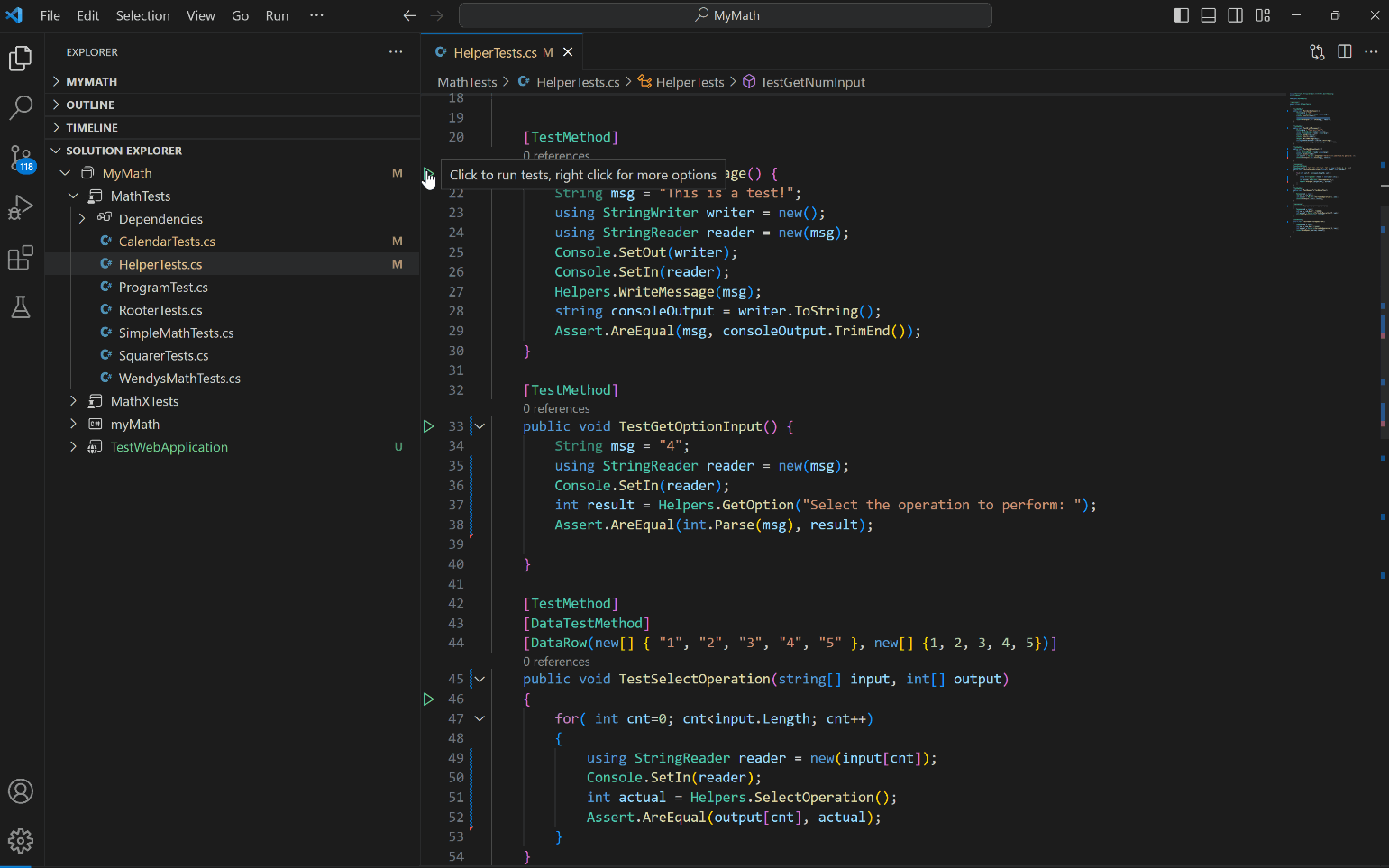1389x868 pixels.
Task: Run the TestGetOptionInput test via gutter icon
Action: [428, 425]
